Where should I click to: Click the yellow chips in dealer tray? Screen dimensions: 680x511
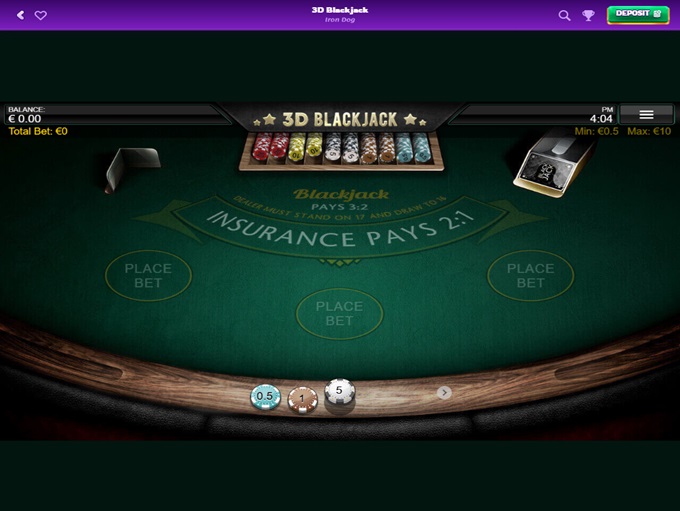pyautogui.click(x=306, y=147)
